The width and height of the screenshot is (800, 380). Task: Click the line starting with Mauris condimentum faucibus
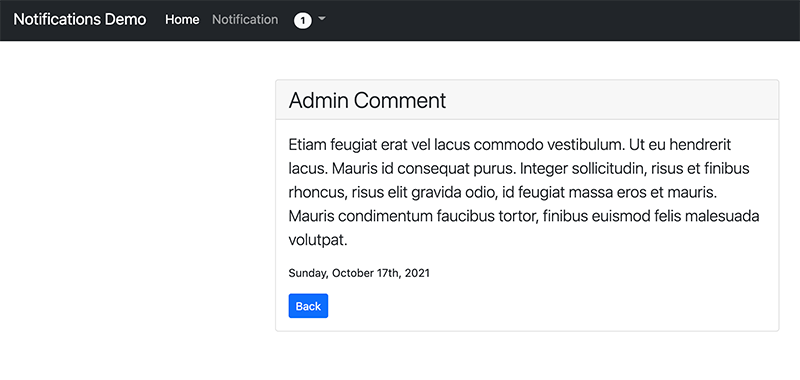point(524,217)
